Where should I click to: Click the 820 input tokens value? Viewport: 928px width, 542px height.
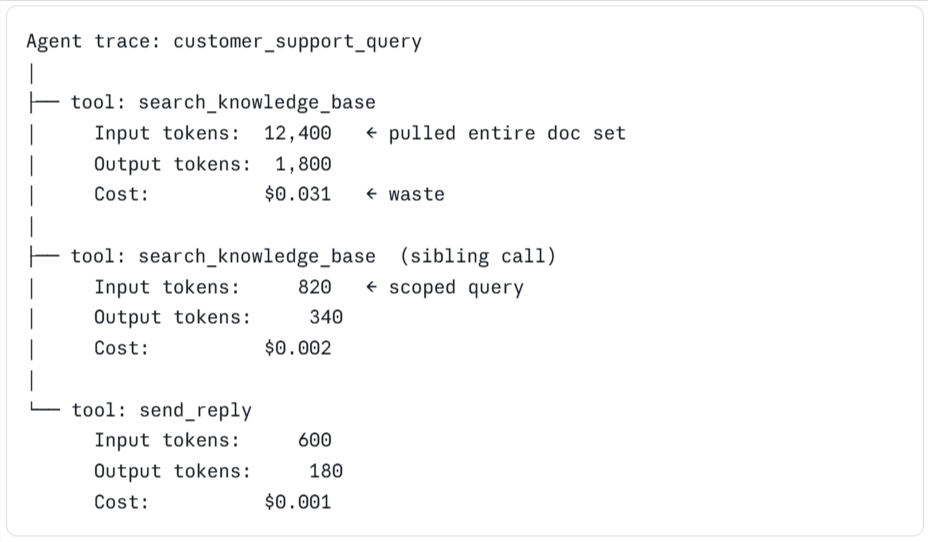tap(314, 287)
